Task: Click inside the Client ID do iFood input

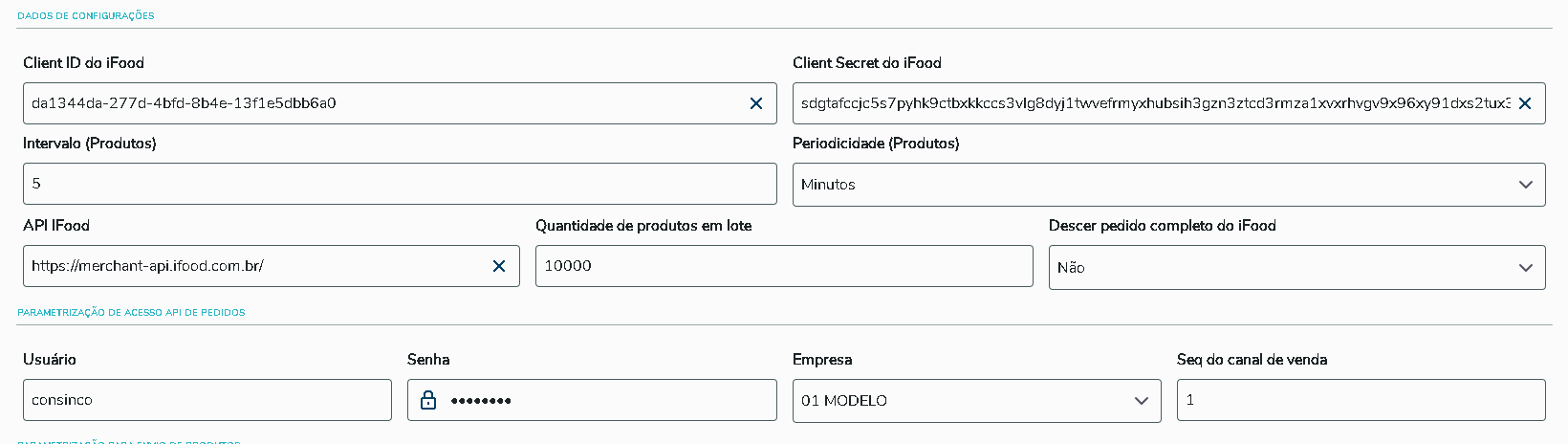Action: click(x=382, y=103)
